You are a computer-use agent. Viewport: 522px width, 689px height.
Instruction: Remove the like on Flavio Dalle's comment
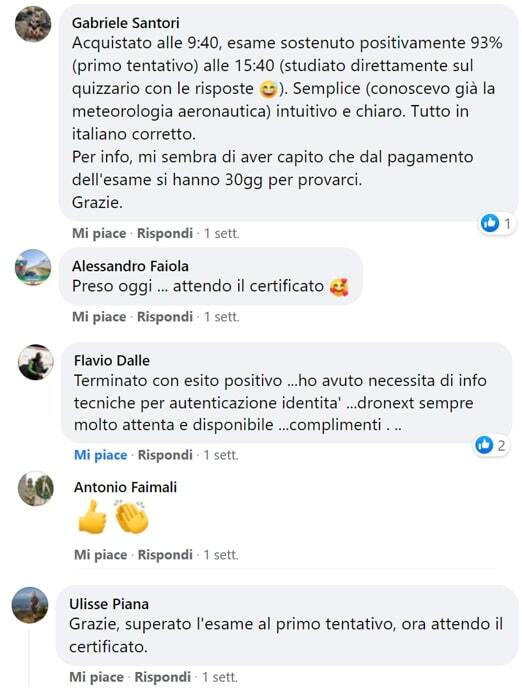tap(101, 455)
